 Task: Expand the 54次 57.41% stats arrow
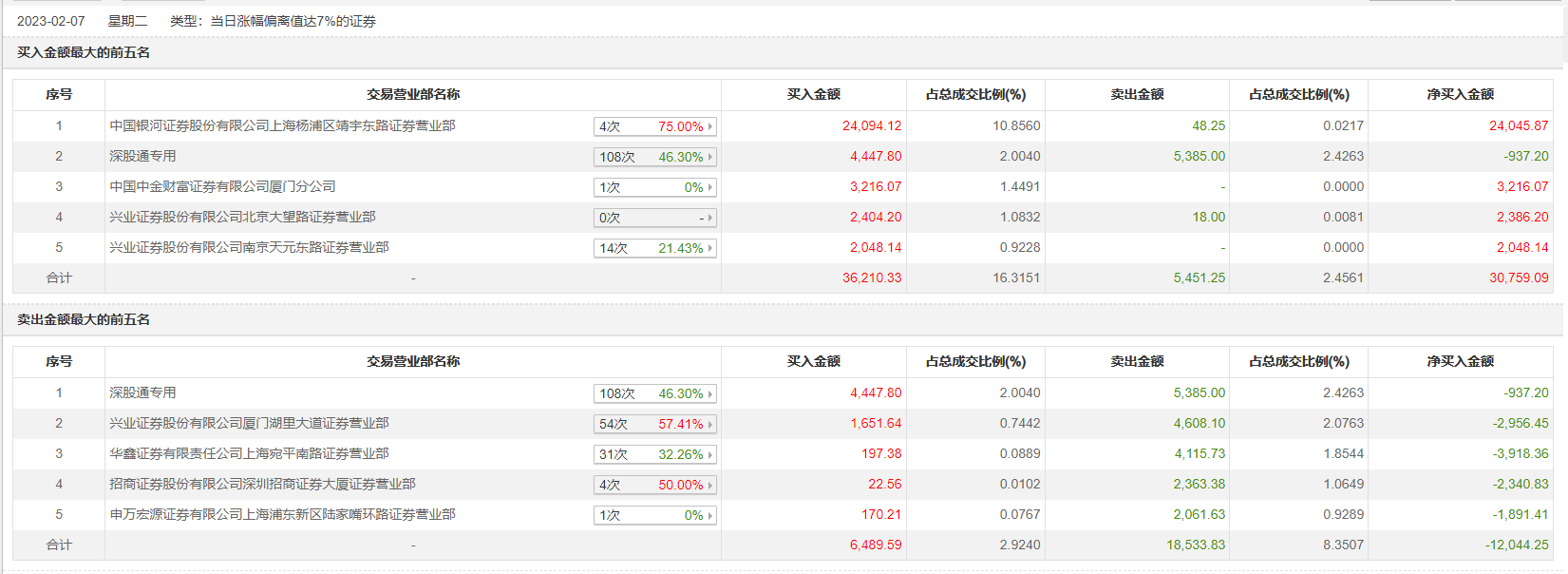pyautogui.click(x=709, y=424)
